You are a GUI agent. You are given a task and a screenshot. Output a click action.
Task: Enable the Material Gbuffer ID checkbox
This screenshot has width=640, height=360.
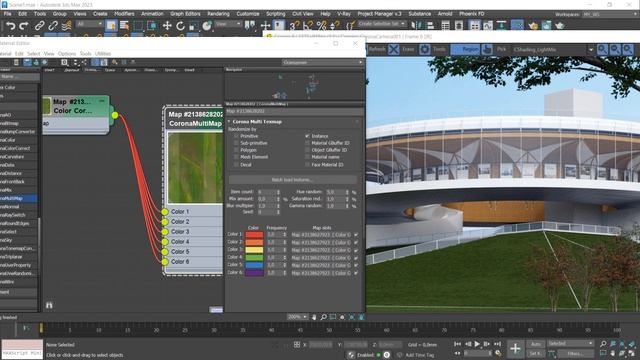coord(307,143)
